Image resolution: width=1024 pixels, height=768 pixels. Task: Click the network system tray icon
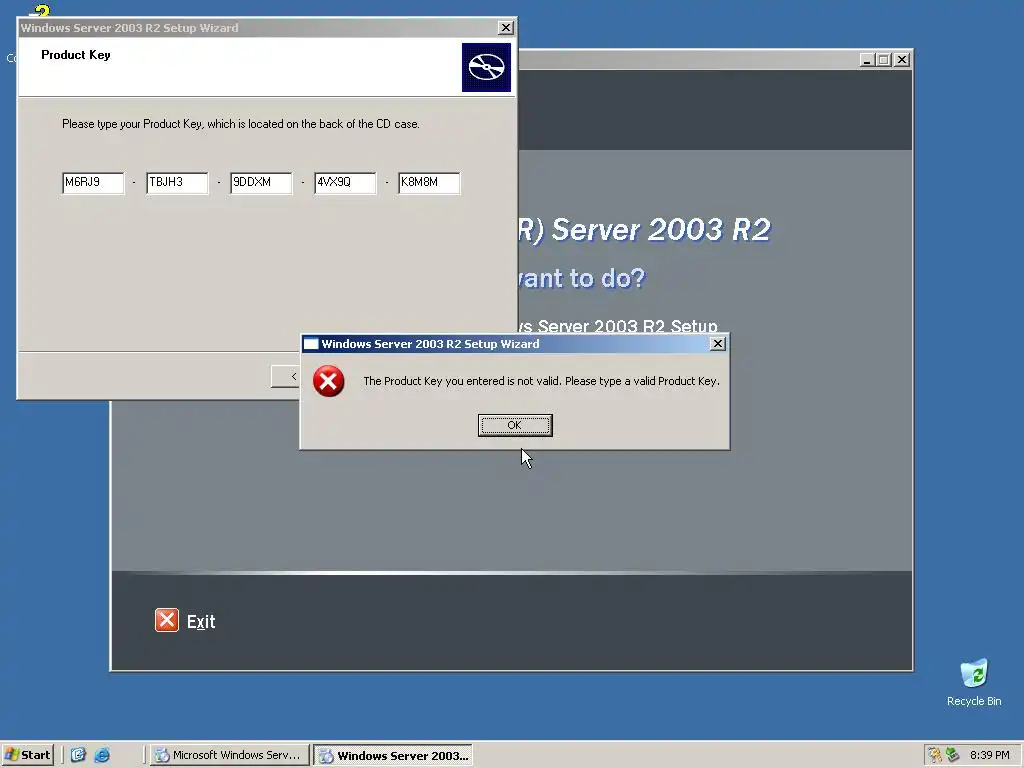953,755
